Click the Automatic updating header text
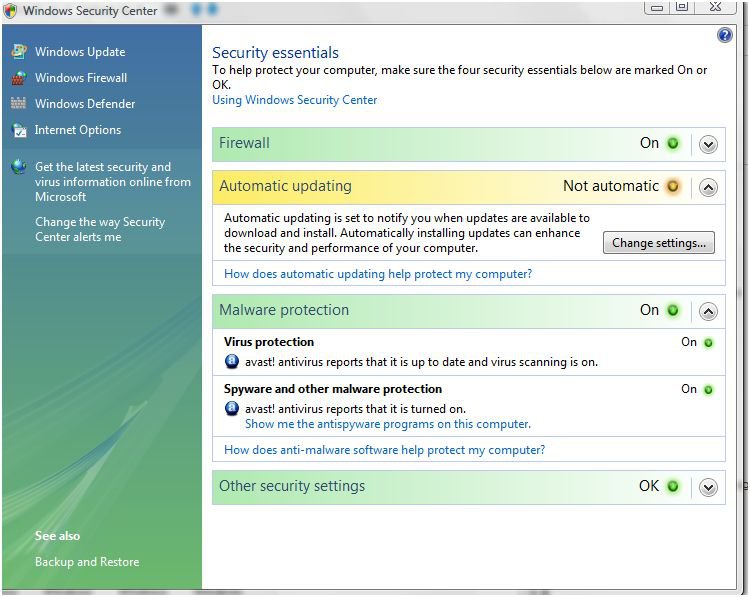 [285, 186]
